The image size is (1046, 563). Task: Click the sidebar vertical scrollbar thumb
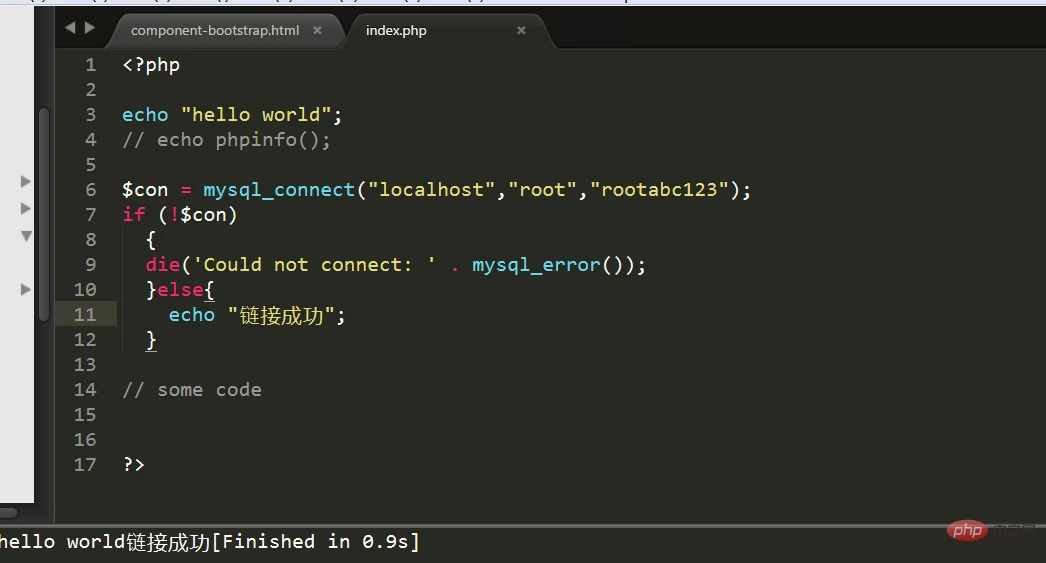[44, 214]
